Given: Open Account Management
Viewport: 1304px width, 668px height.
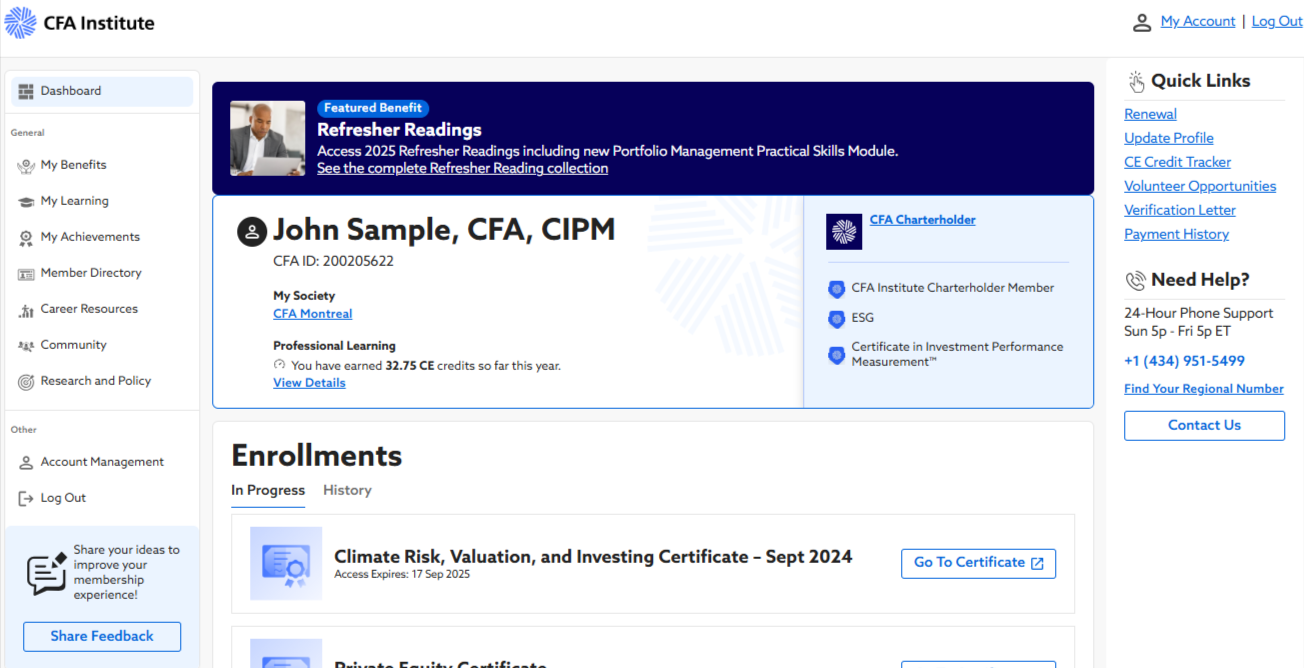Looking at the screenshot, I should [102, 462].
